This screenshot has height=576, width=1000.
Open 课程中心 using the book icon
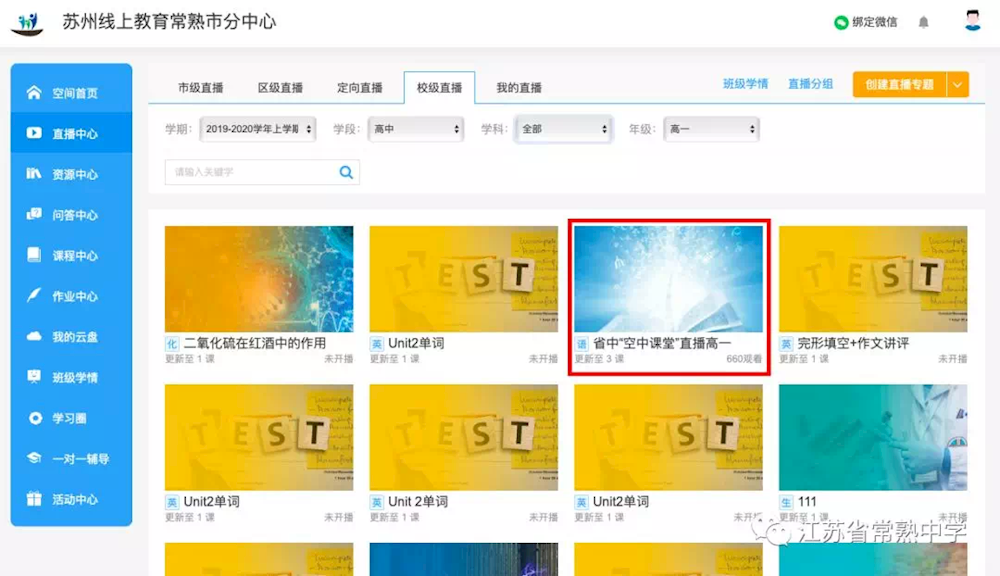[34, 255]
